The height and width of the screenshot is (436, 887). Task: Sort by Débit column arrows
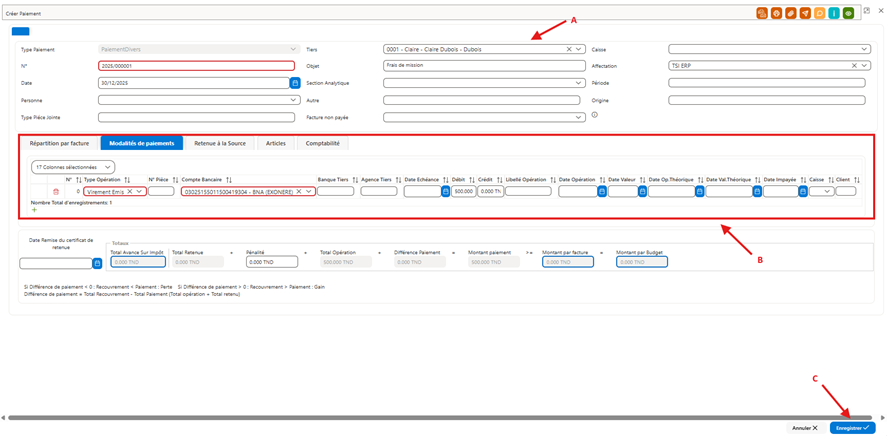coord(470,179)
